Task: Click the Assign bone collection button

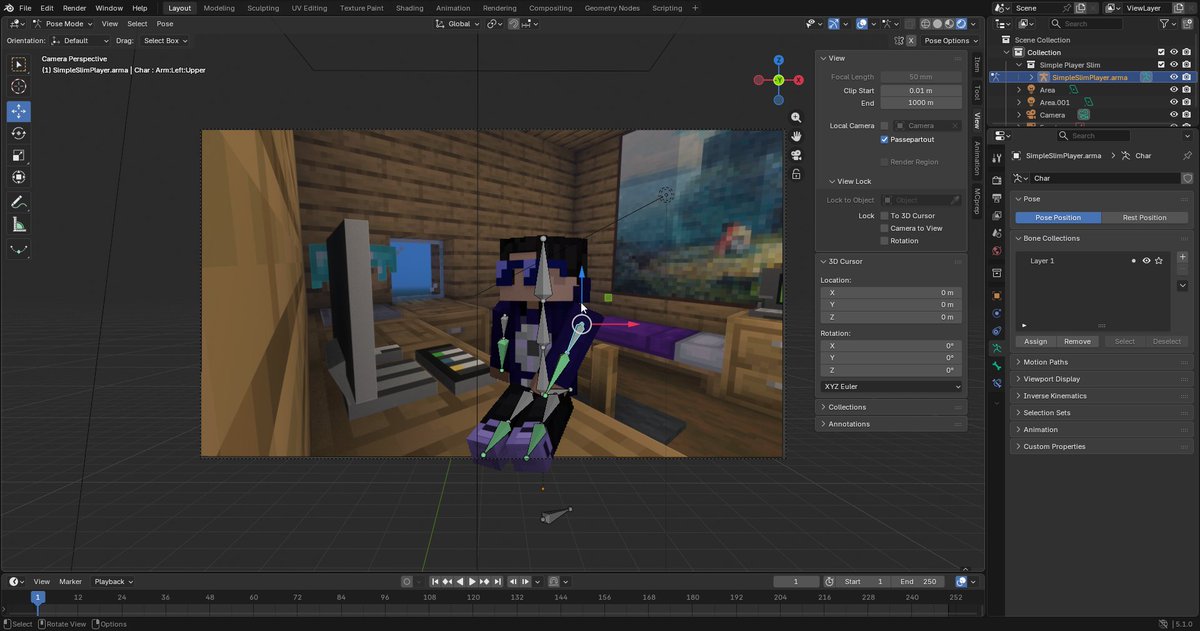Action: [x=1035, y=341]
